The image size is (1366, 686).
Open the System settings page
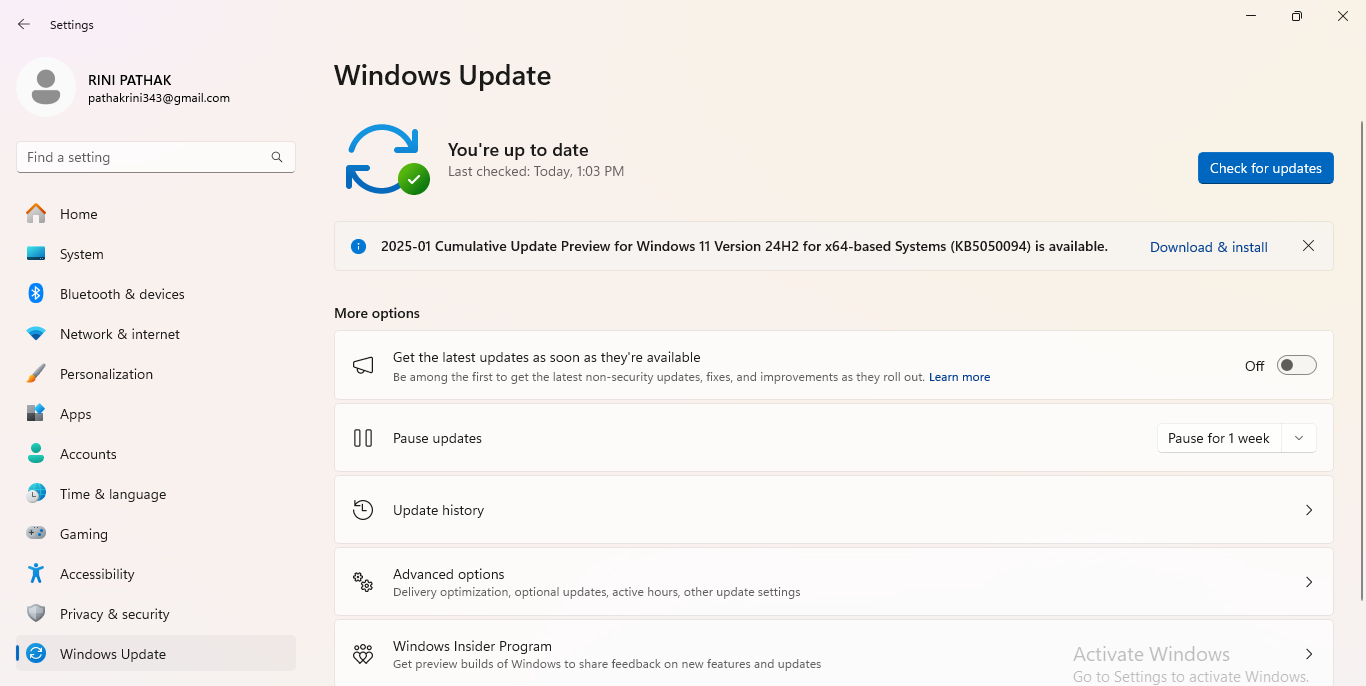pyautogui.click(x=81, y=254)
